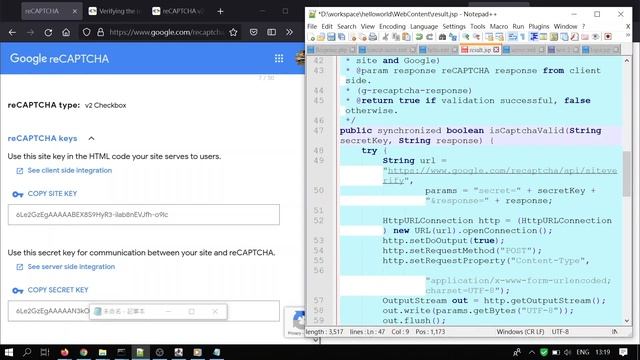Open Chrome from the taskbar
The image size is (640, 360).
coord(84,352)
